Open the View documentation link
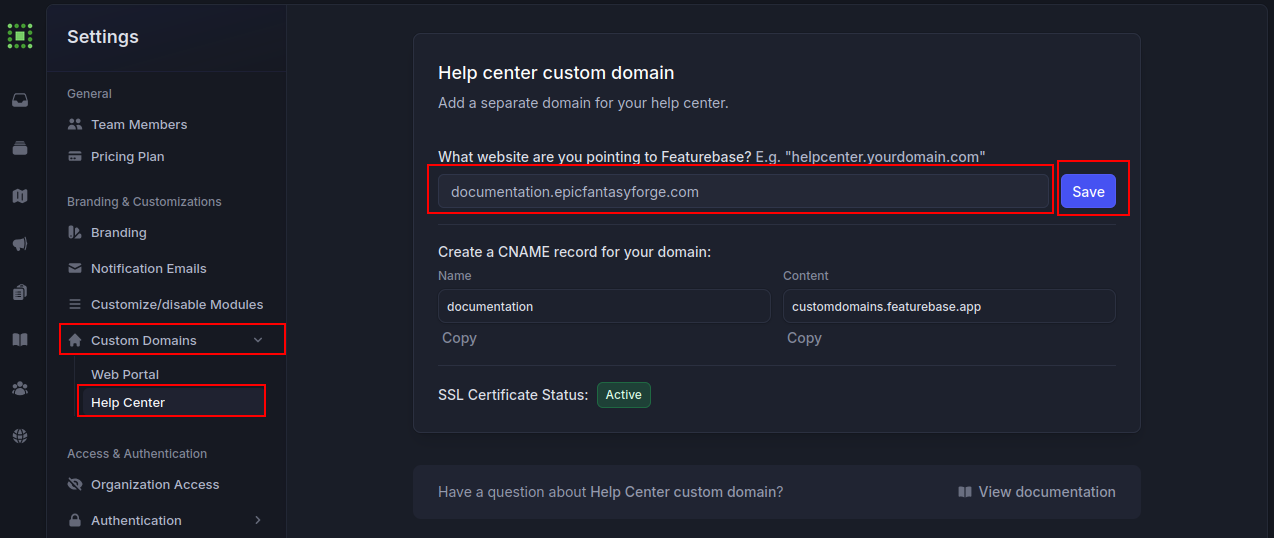The width and height of the screenshot is (1274, 538). click(1037, 492)
